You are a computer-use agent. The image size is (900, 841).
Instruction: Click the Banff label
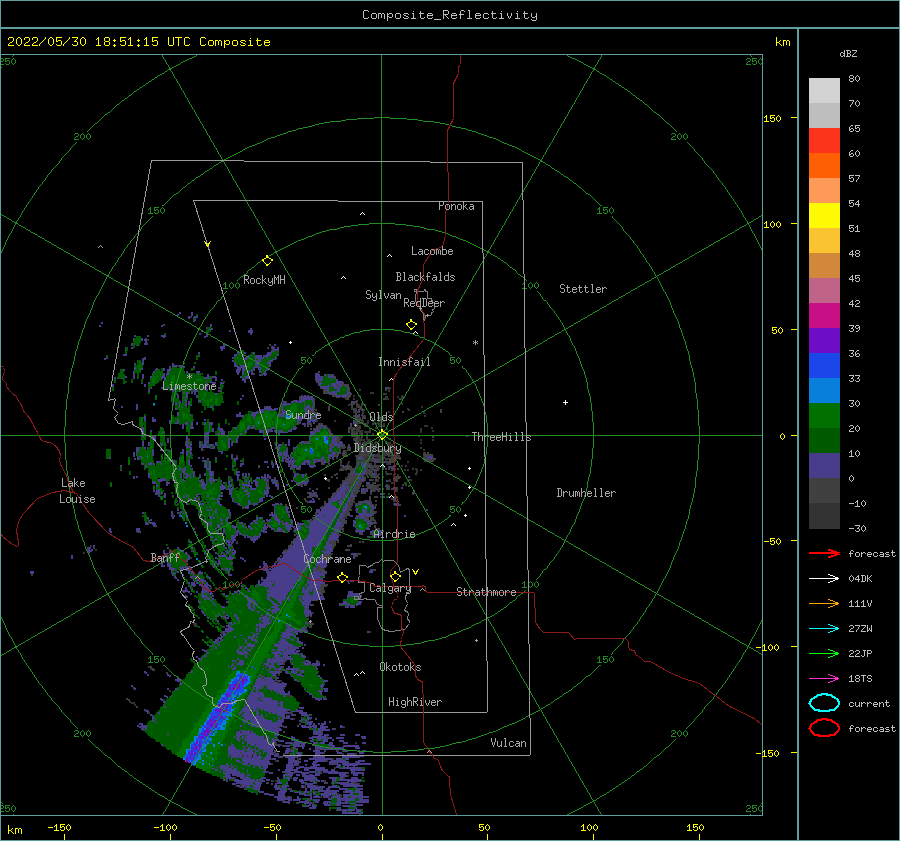(x=165, y=557)
